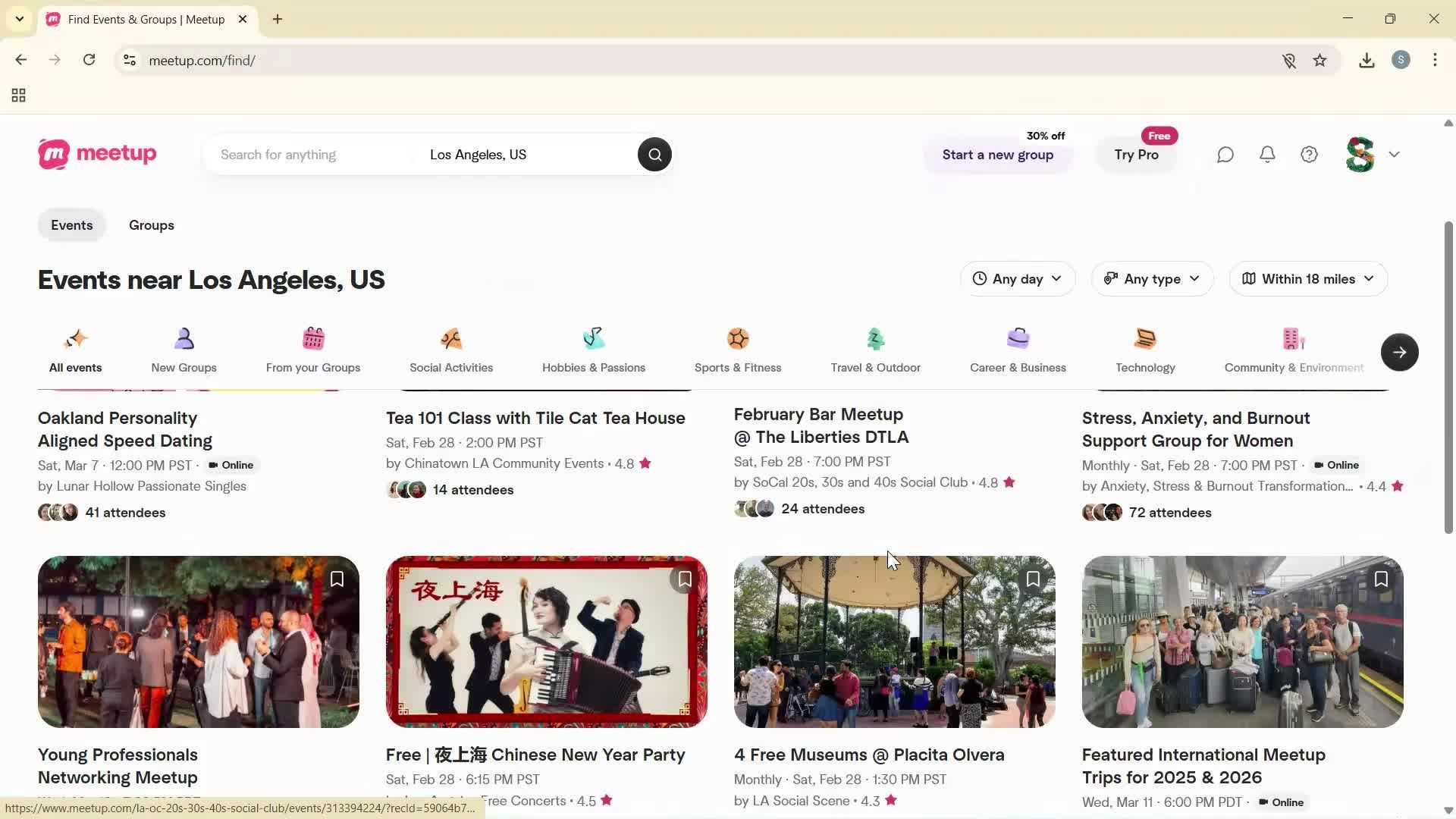Select the Career & Business category
The image size is (1456, 819).
coord(1017,349)
